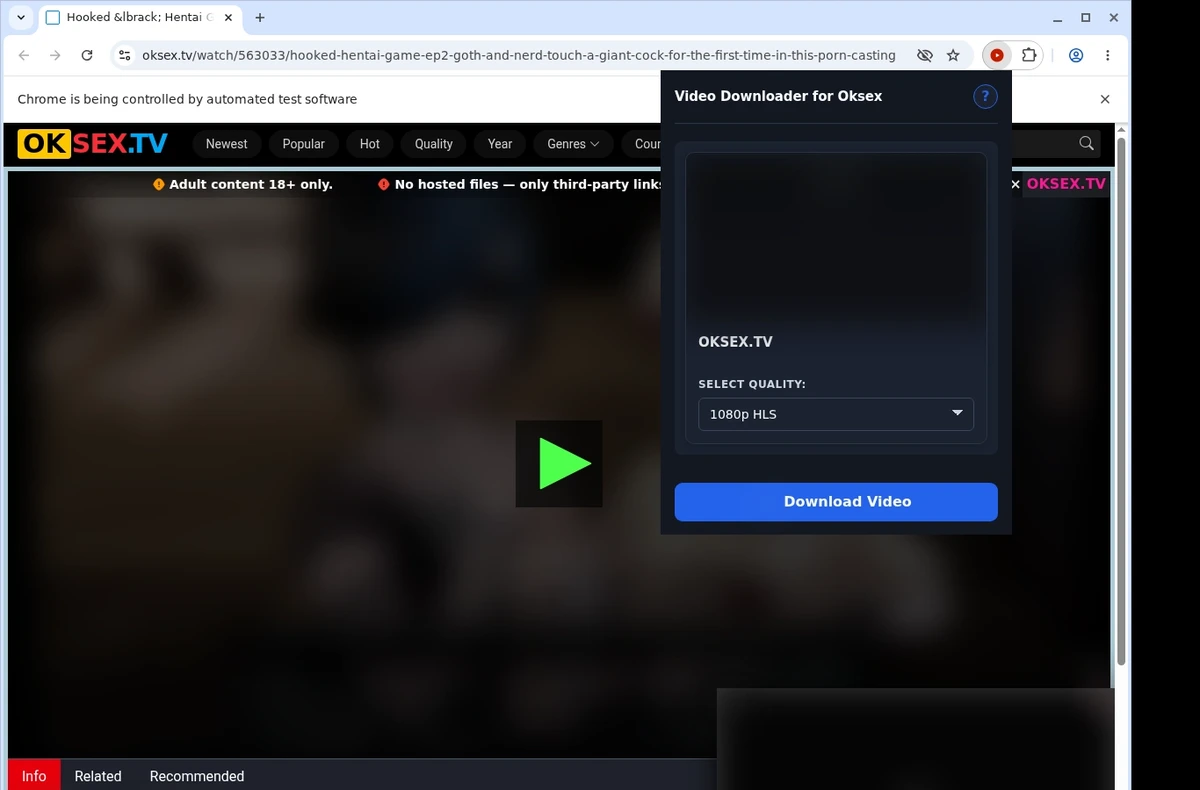This screenshot has height=790, width=1200.
Task: Go back to the previous page
Action: [x=24, y=56]
